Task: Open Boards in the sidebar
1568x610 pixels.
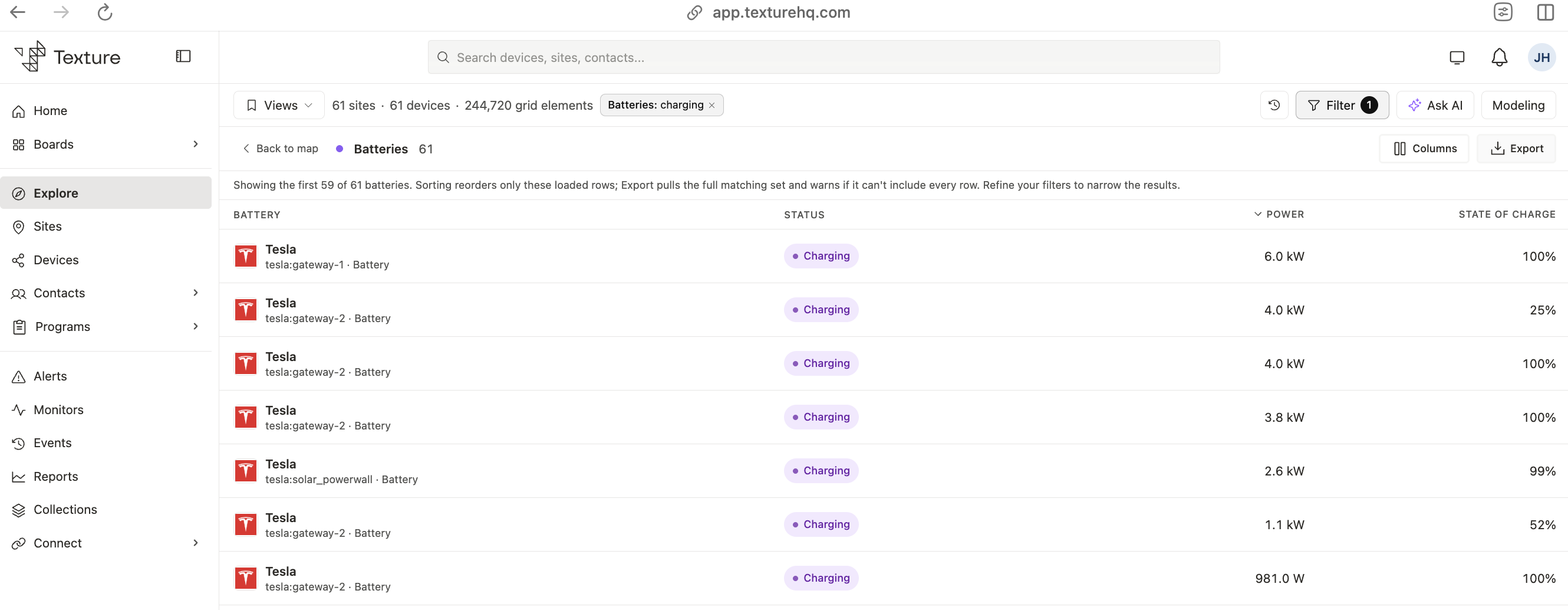Action: pyautogui.click(x=106, y=145)
